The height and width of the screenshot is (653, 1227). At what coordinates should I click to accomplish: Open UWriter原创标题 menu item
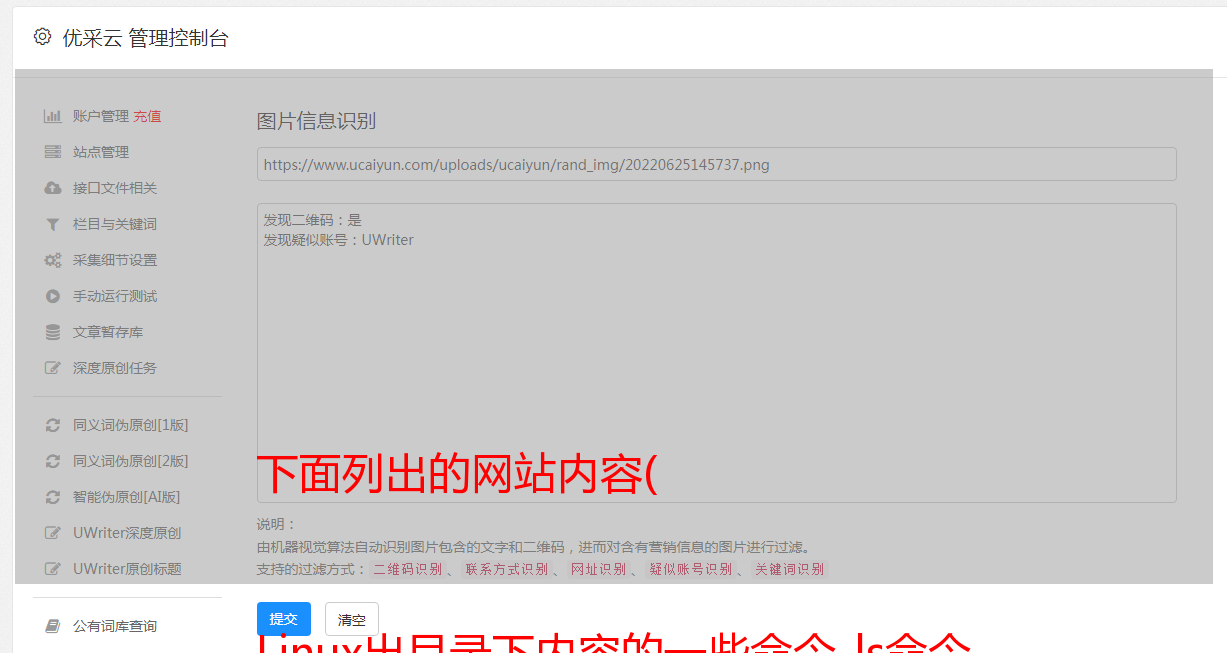tap(127, 569)
